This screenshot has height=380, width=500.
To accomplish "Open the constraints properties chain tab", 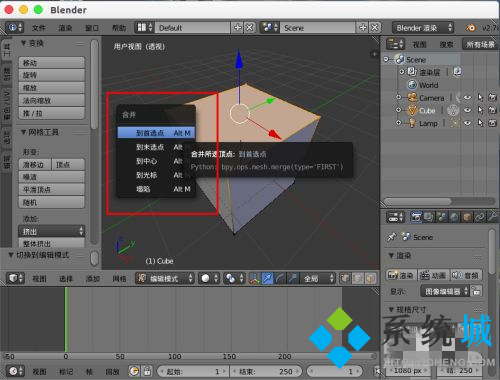I will tap(479, 217).
